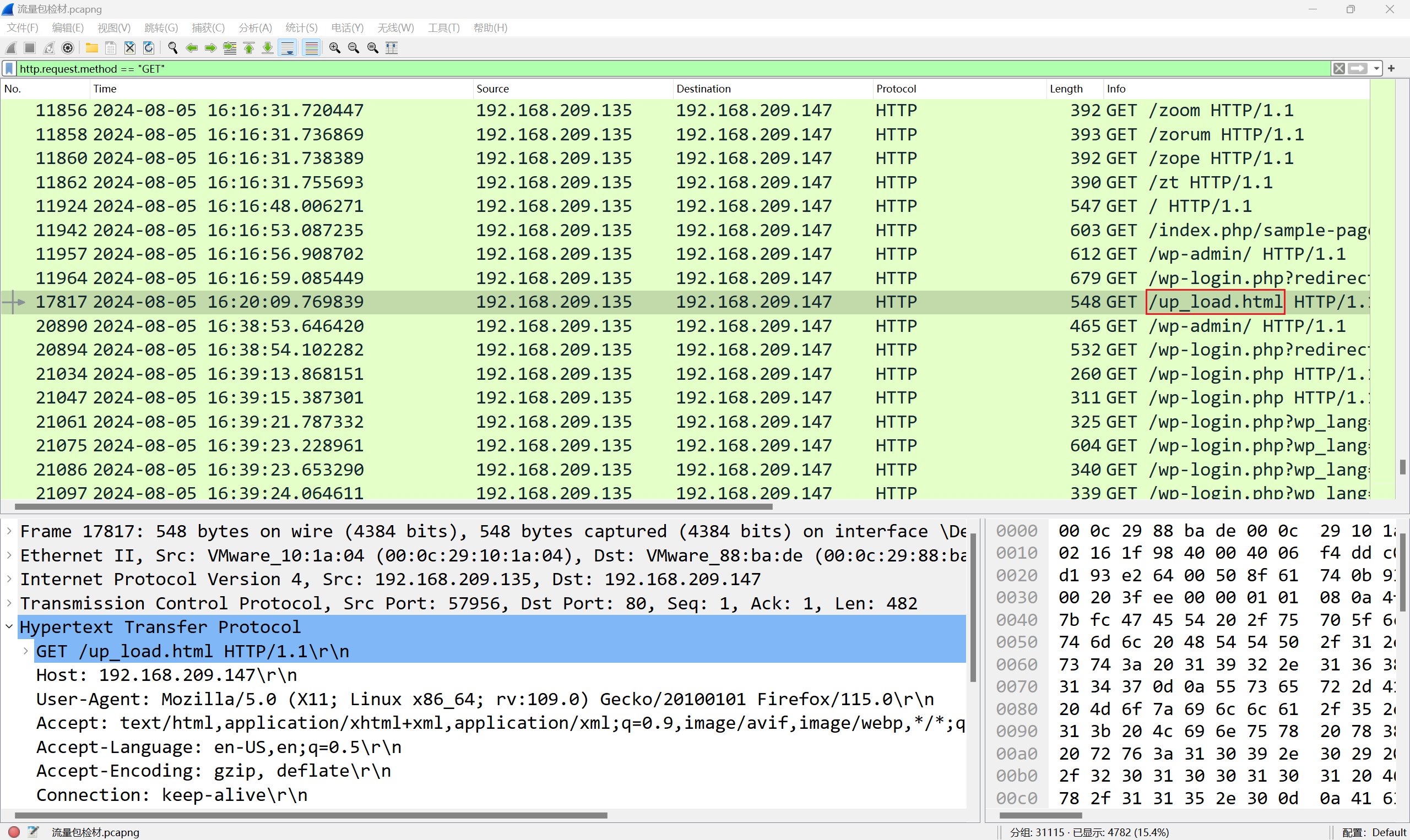Go back to previous packet arrow
The height and width of the screenshot is (840, 1410).
(x=192, y=48)
